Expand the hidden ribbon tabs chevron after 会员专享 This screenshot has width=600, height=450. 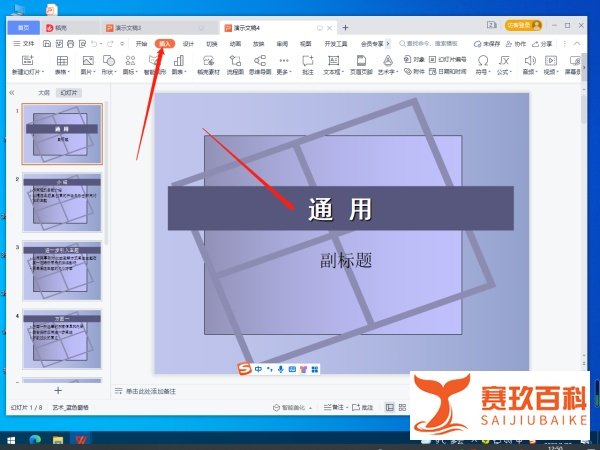click(388, 44)
